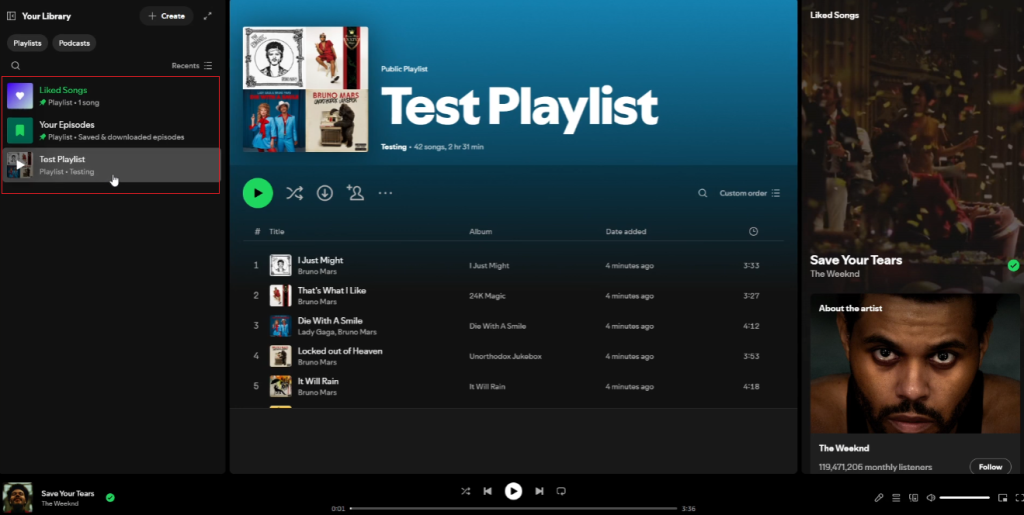
Task: Select the It Will Rain track title
Action: (318, 381)
